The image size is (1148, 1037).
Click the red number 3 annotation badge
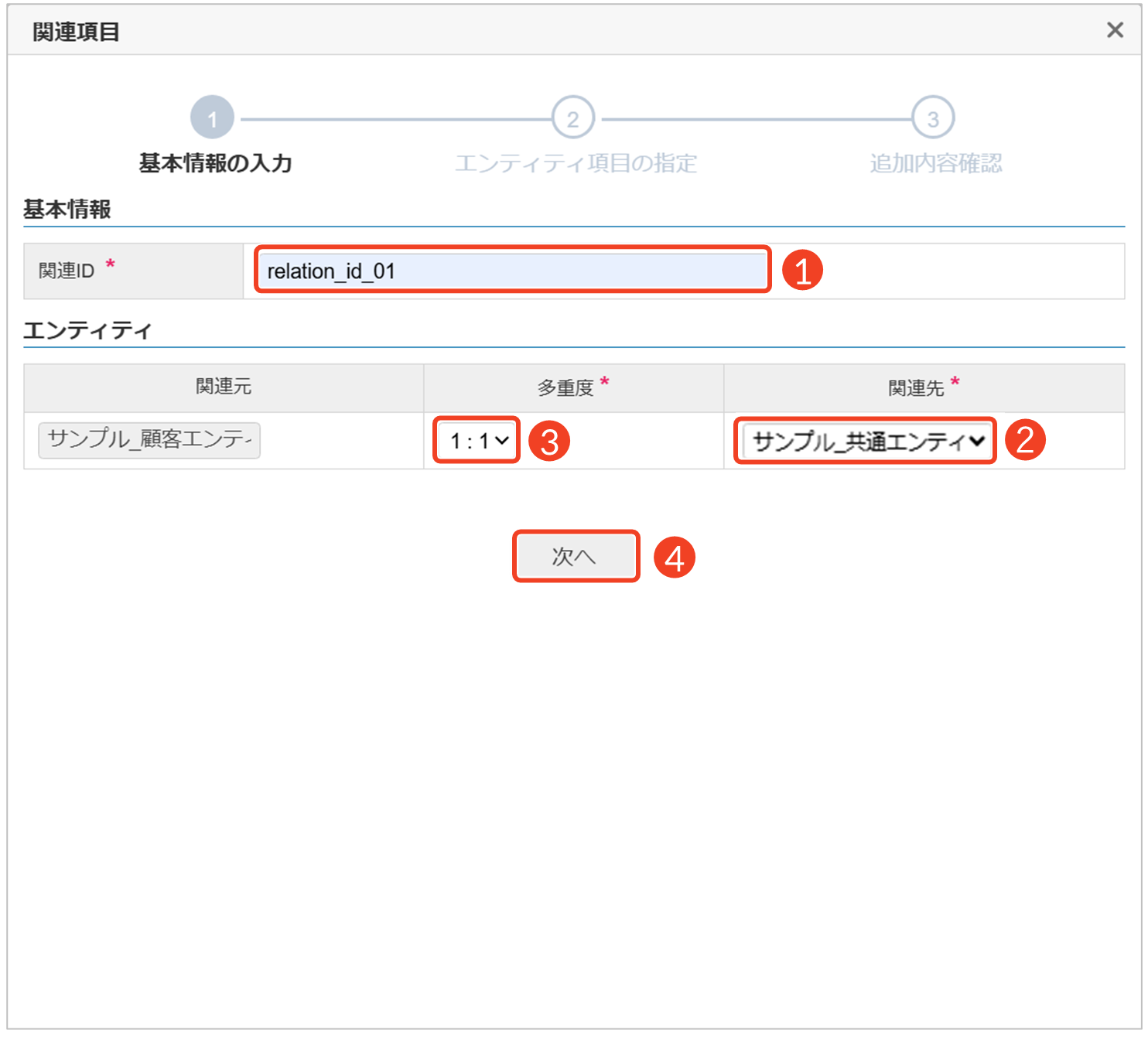(x=549, y=442)
